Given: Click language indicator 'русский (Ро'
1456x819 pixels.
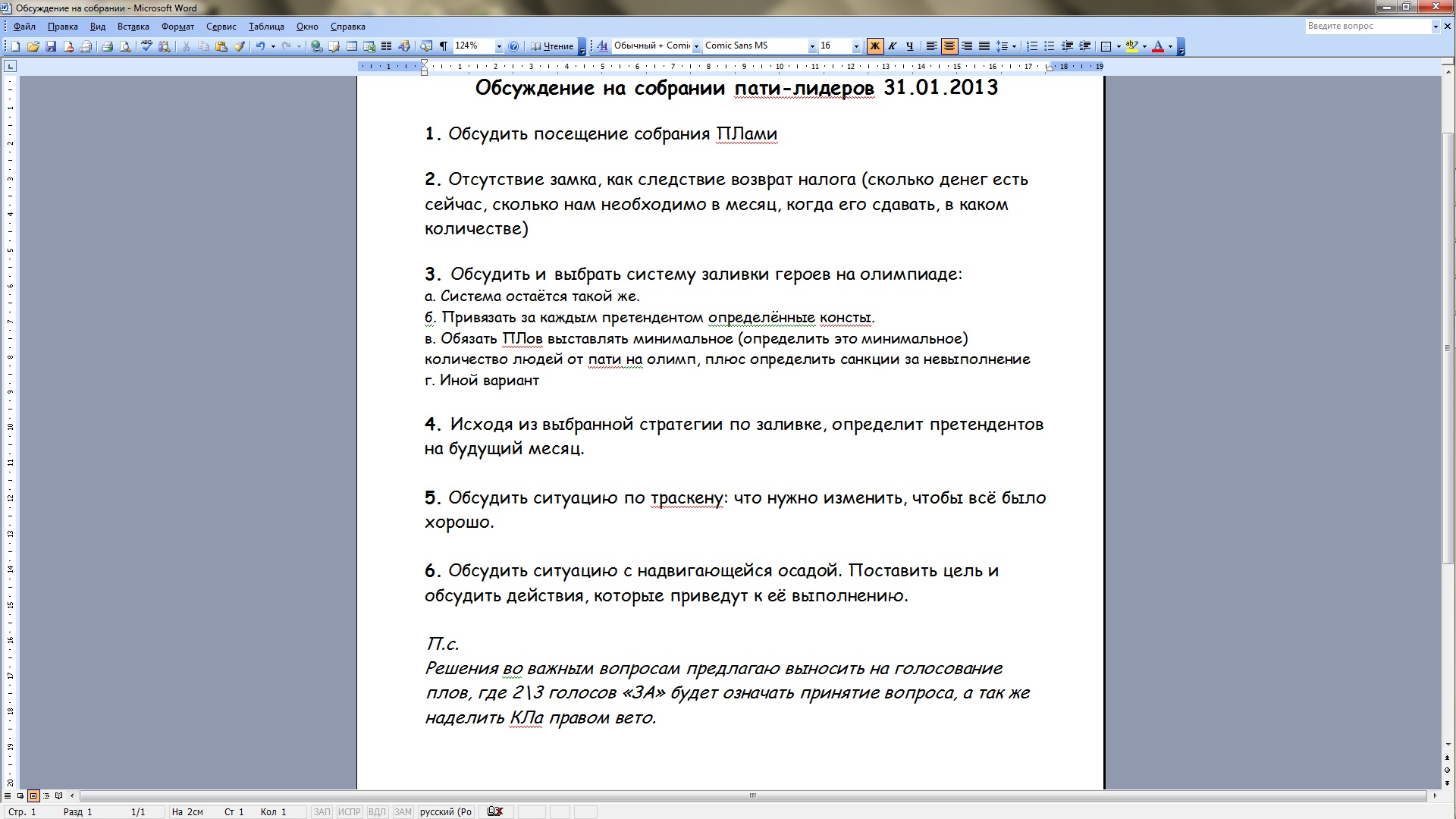Looking at the screenshot, I should [446, 811].
